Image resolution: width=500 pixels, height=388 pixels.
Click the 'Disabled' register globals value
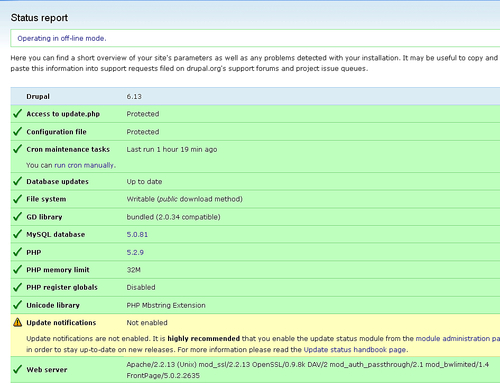click(x=141, y=287)
